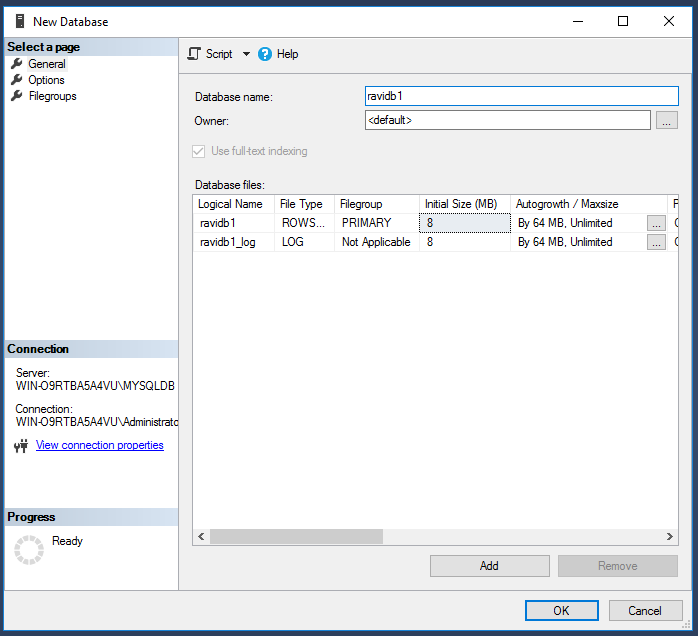Cancel the New Database dialog
Viewport: 698px width, 636px height.
coord(644,610)
